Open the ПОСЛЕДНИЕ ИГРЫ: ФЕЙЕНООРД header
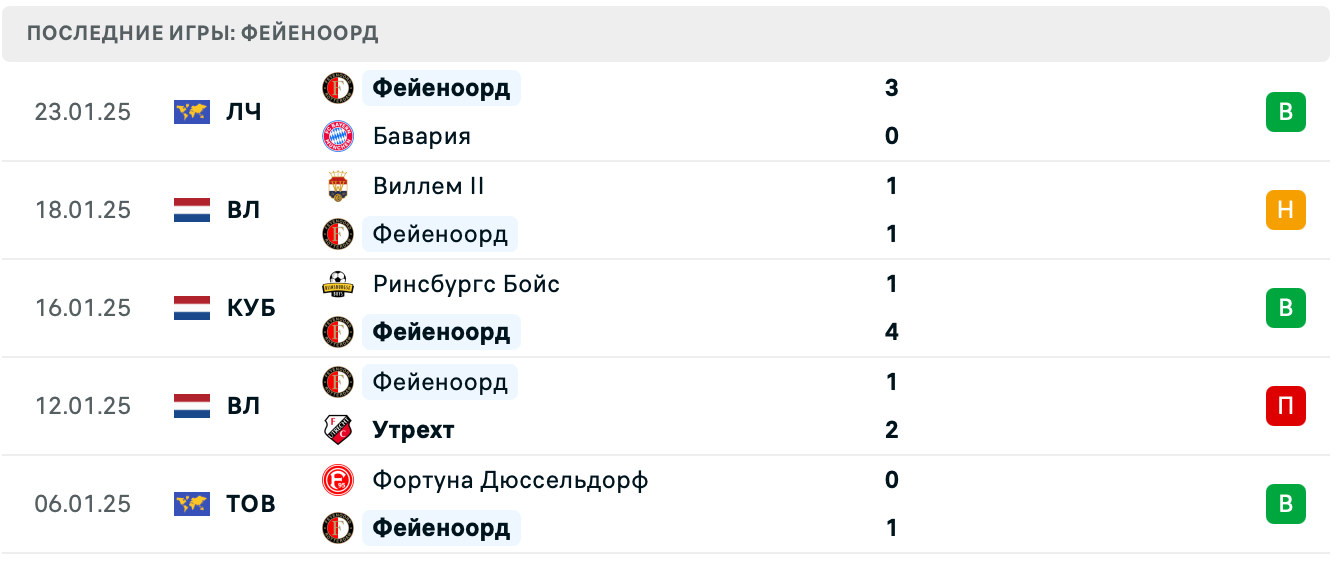Screen dimensions: 1340x578 [203, 32]
